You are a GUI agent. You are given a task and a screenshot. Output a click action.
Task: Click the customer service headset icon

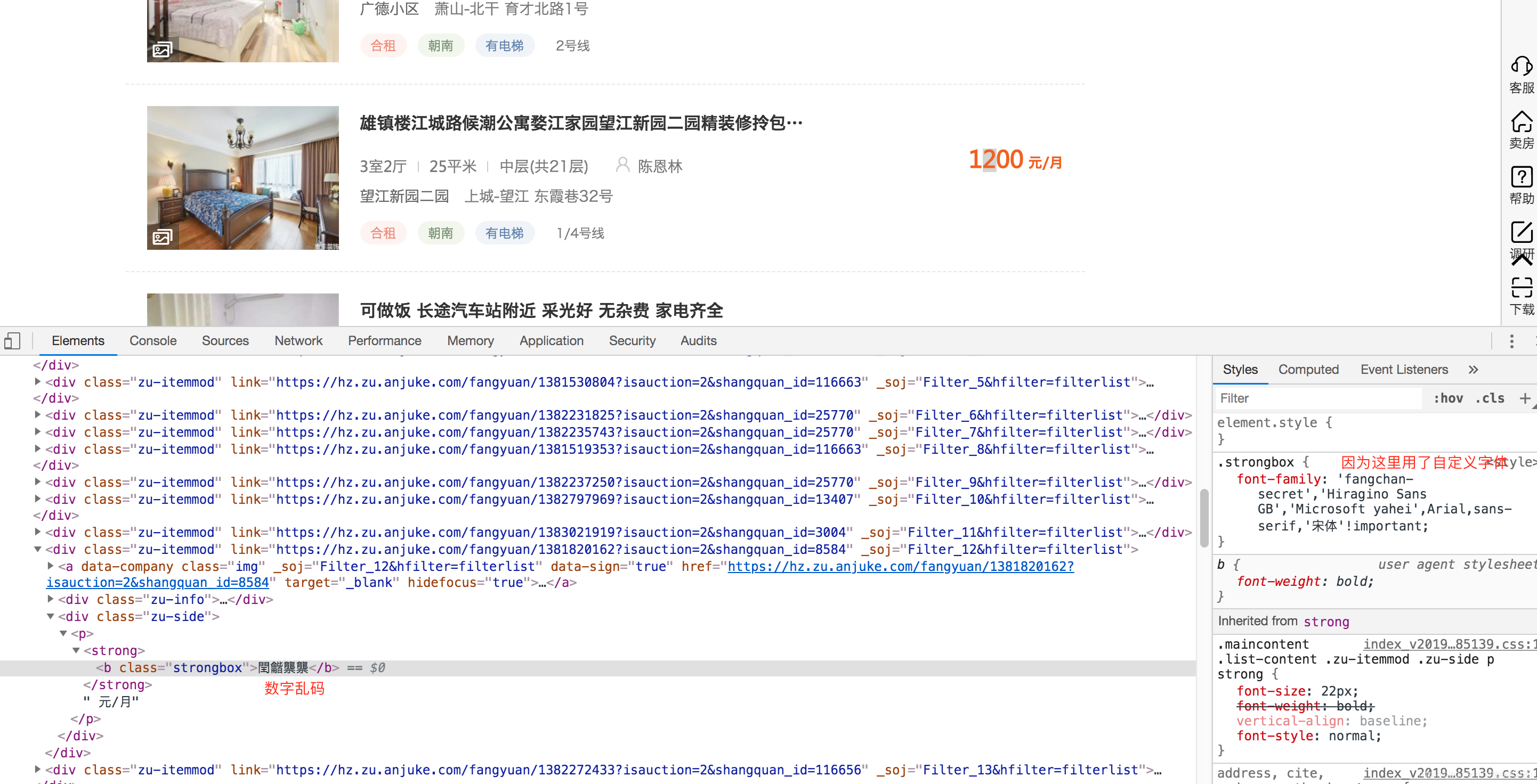[x=1521, y=67]
